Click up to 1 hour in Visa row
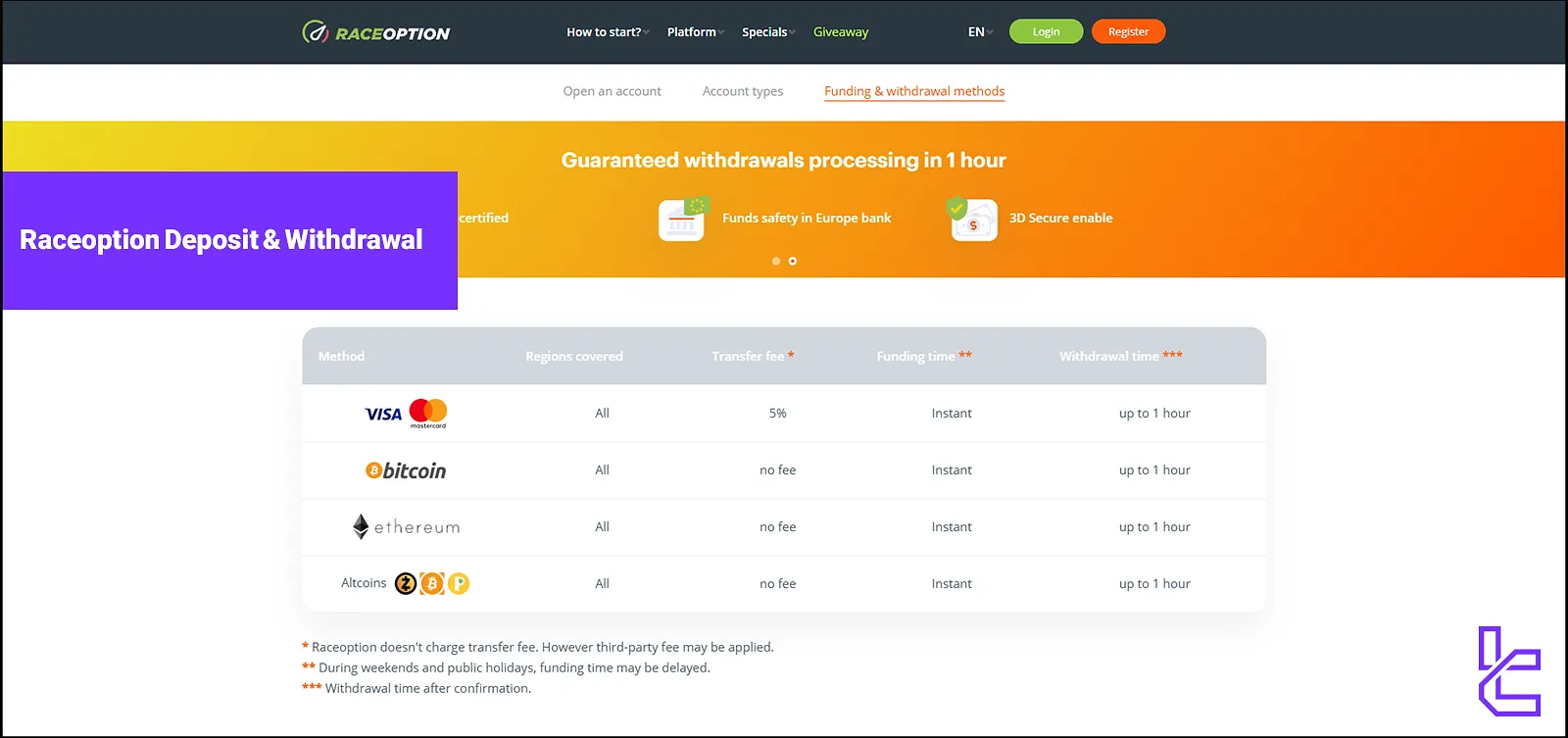 (1154, 414)
